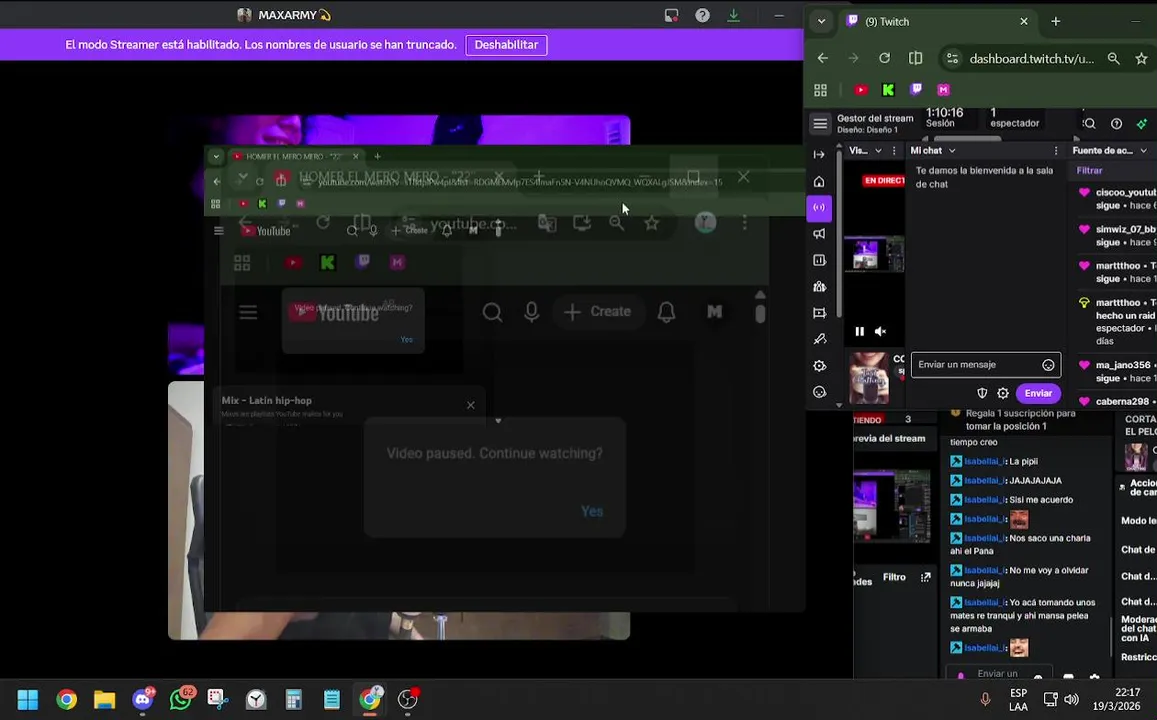Viewport: 1157px width, 720px height.
Task: Open Discord from the taskbar
Action: click(143, 699)
